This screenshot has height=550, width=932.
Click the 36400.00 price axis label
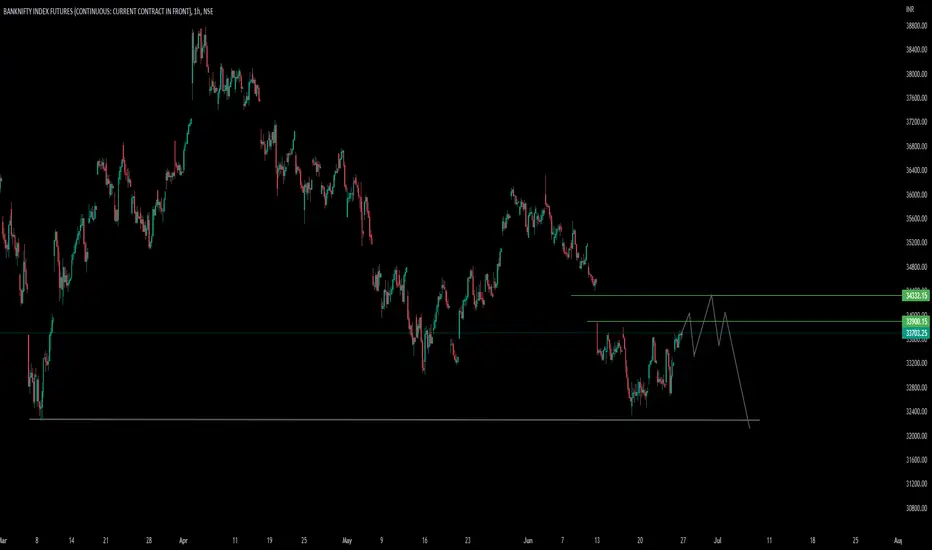(x=916, y=171)
